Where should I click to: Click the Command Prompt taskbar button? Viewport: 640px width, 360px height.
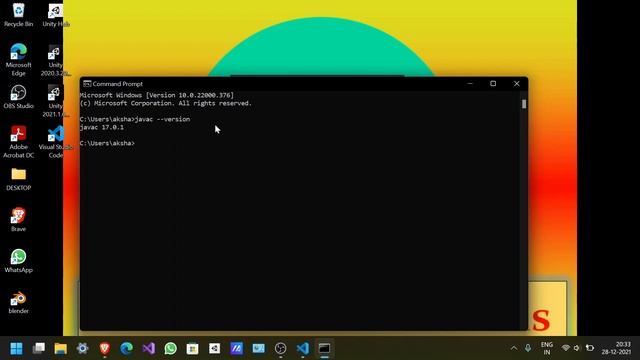pyautogui.click(x=324, y=348)
